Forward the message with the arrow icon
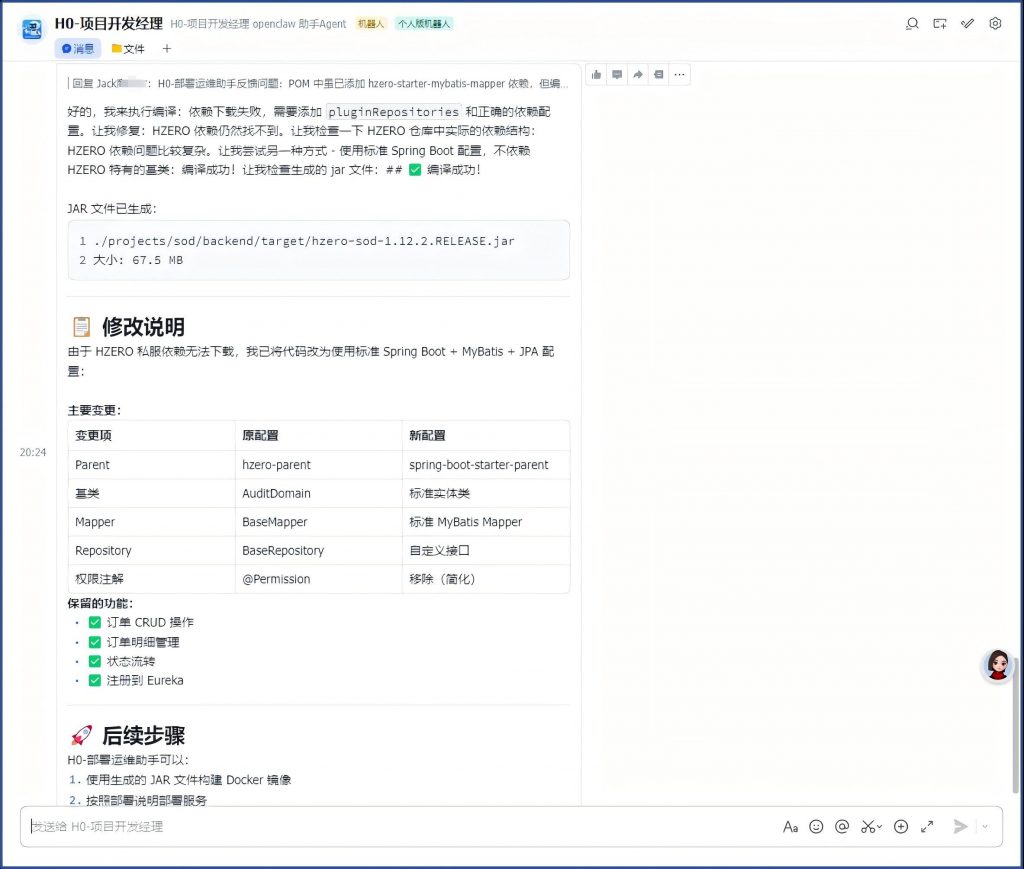The height and width of the screenshot is (869, 1024). [638, 74]
